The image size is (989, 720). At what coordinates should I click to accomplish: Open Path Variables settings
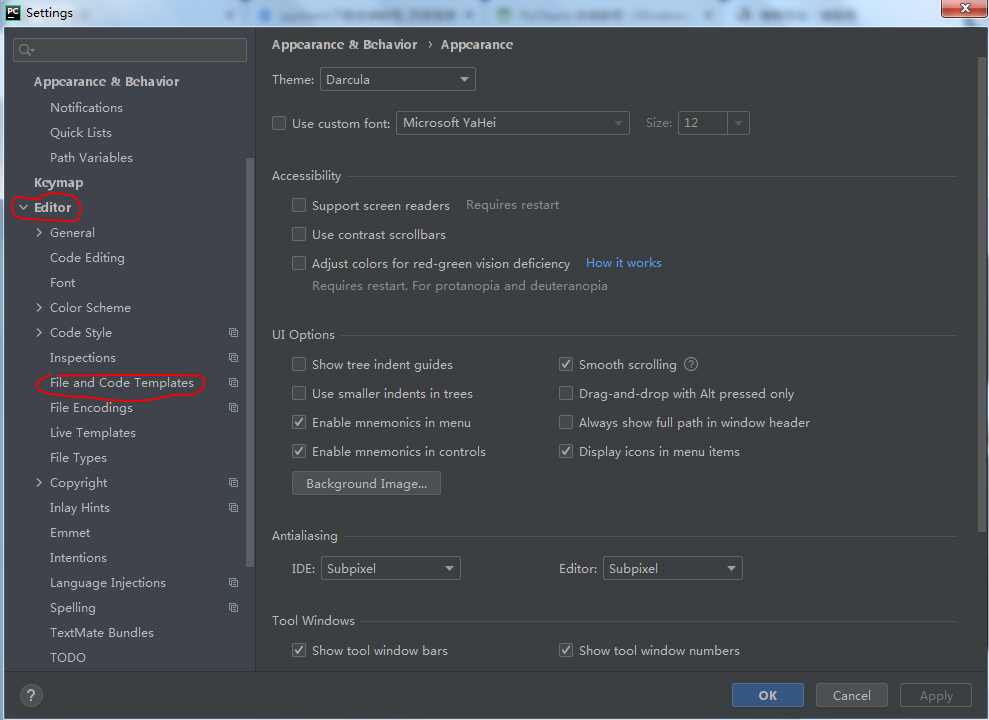click(91, 158)
